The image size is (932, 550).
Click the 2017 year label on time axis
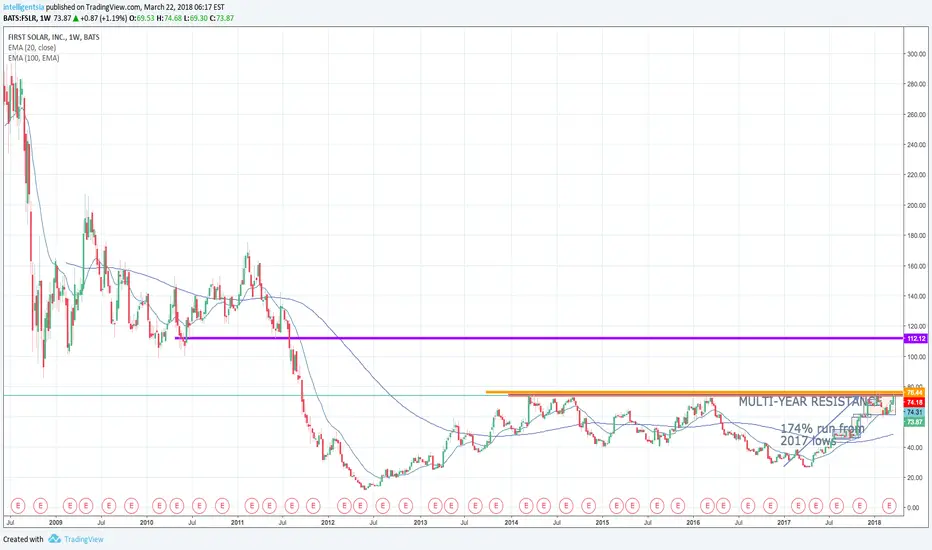click(x=784, y=523)
